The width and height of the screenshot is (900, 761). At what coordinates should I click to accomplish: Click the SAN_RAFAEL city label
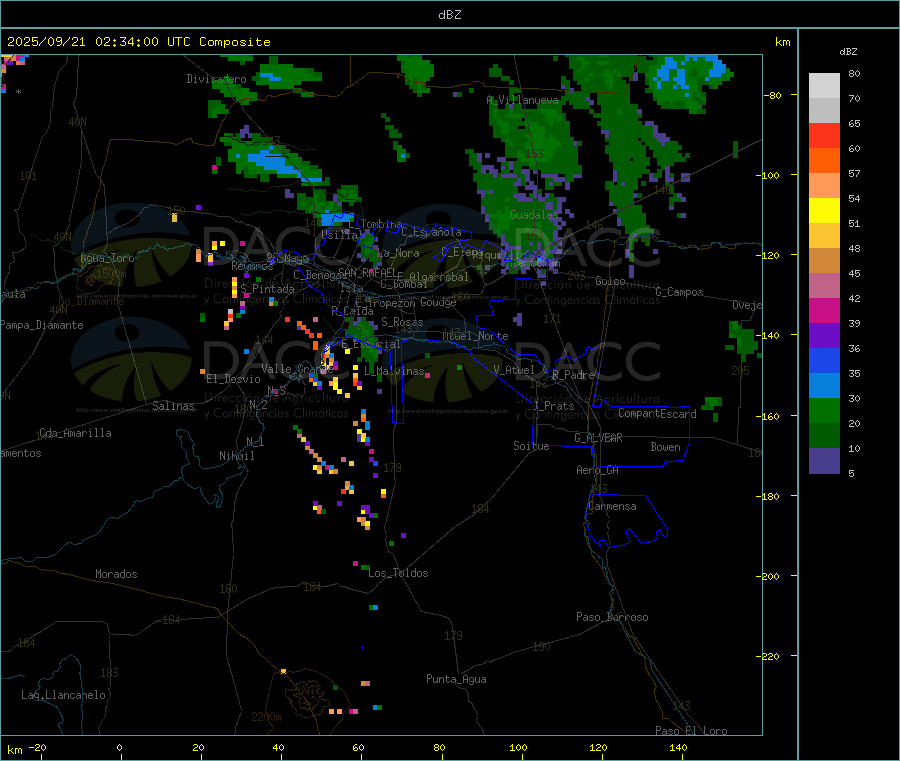tap(367, 272)
